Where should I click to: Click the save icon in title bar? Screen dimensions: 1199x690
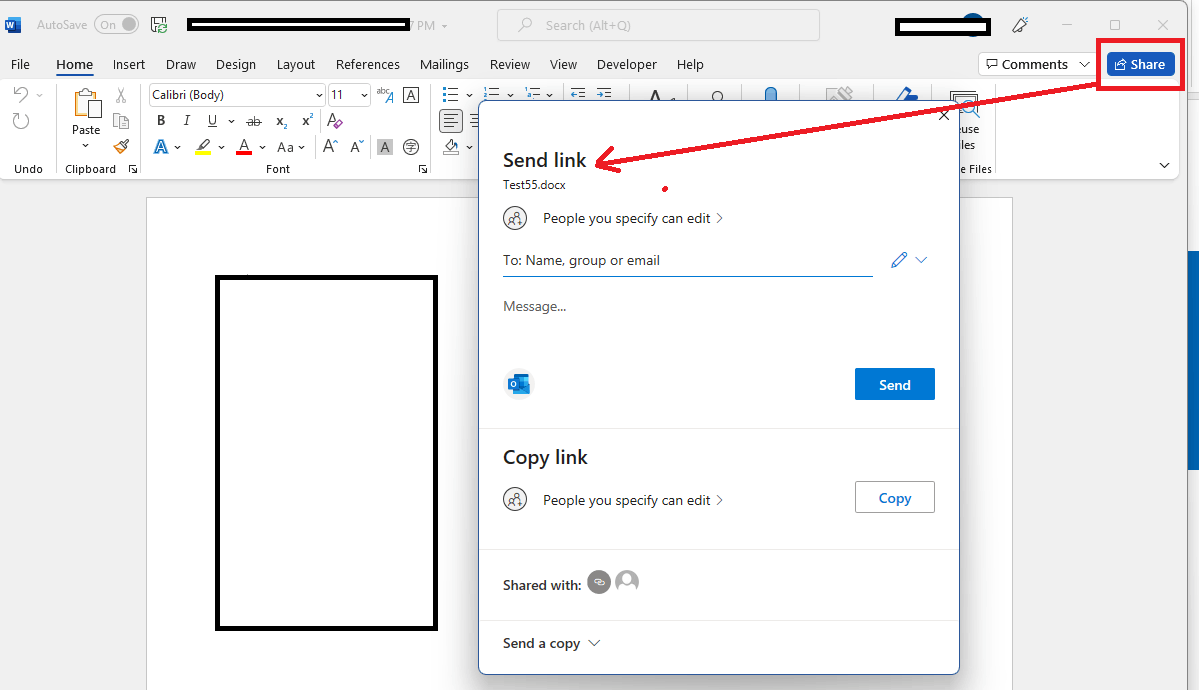[x=159, y=25]
